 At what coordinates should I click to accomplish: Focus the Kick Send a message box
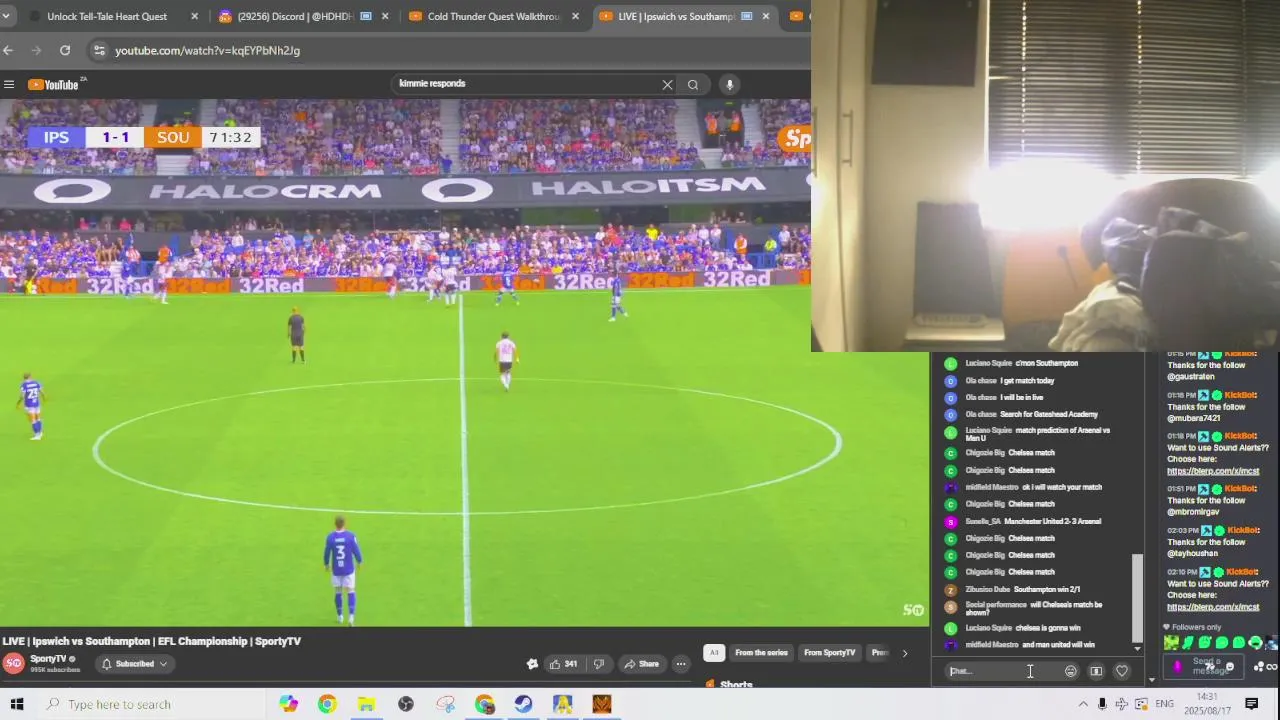[x=1203, y=667]
